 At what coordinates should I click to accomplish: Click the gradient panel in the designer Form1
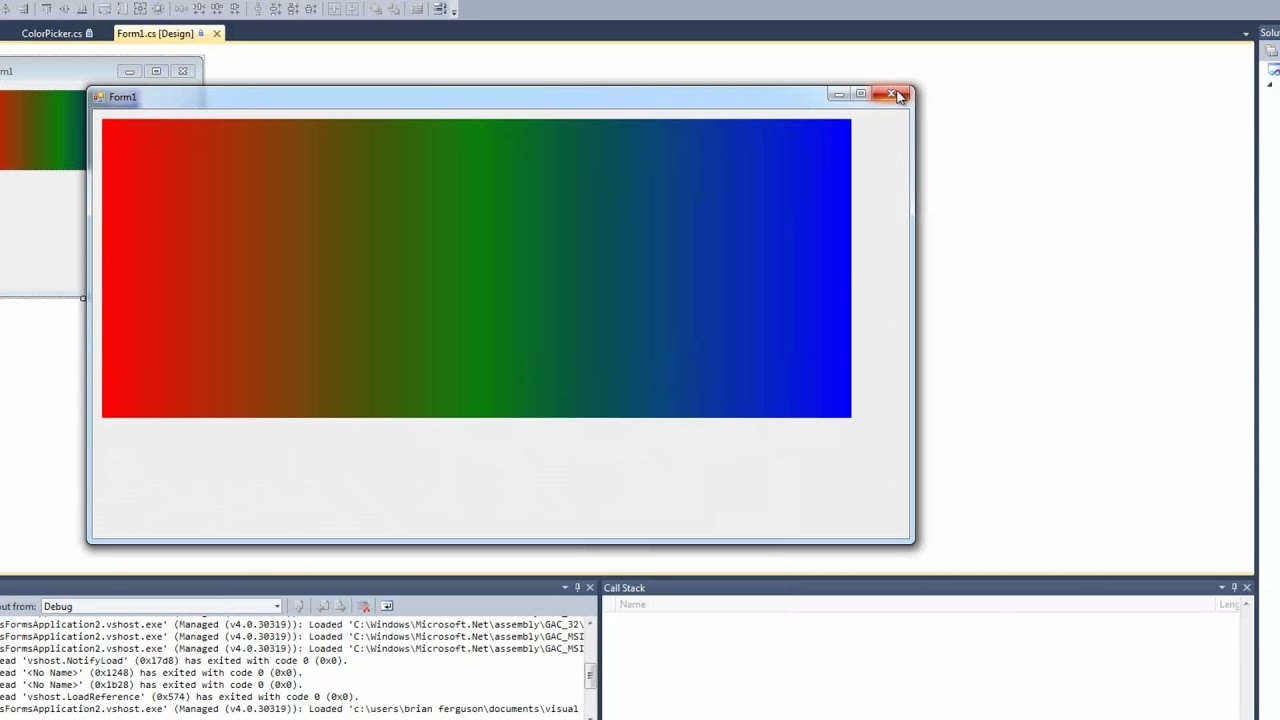43,130
